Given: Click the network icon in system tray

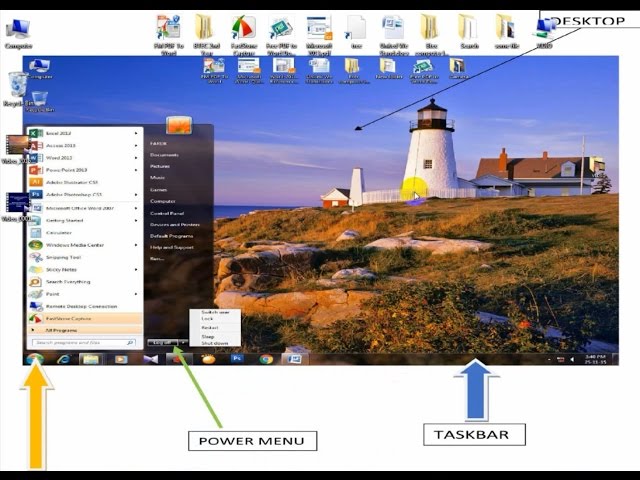Looking at the screenshot, I should coord(561,360).
